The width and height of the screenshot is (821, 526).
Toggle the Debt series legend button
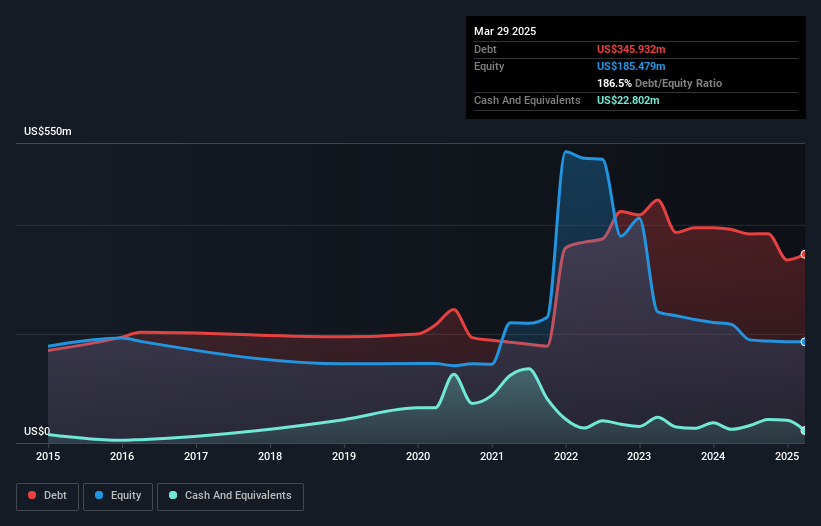48,496
